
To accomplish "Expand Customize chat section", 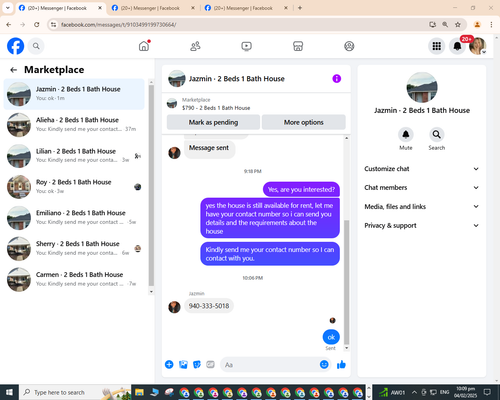I will point(422,169).
